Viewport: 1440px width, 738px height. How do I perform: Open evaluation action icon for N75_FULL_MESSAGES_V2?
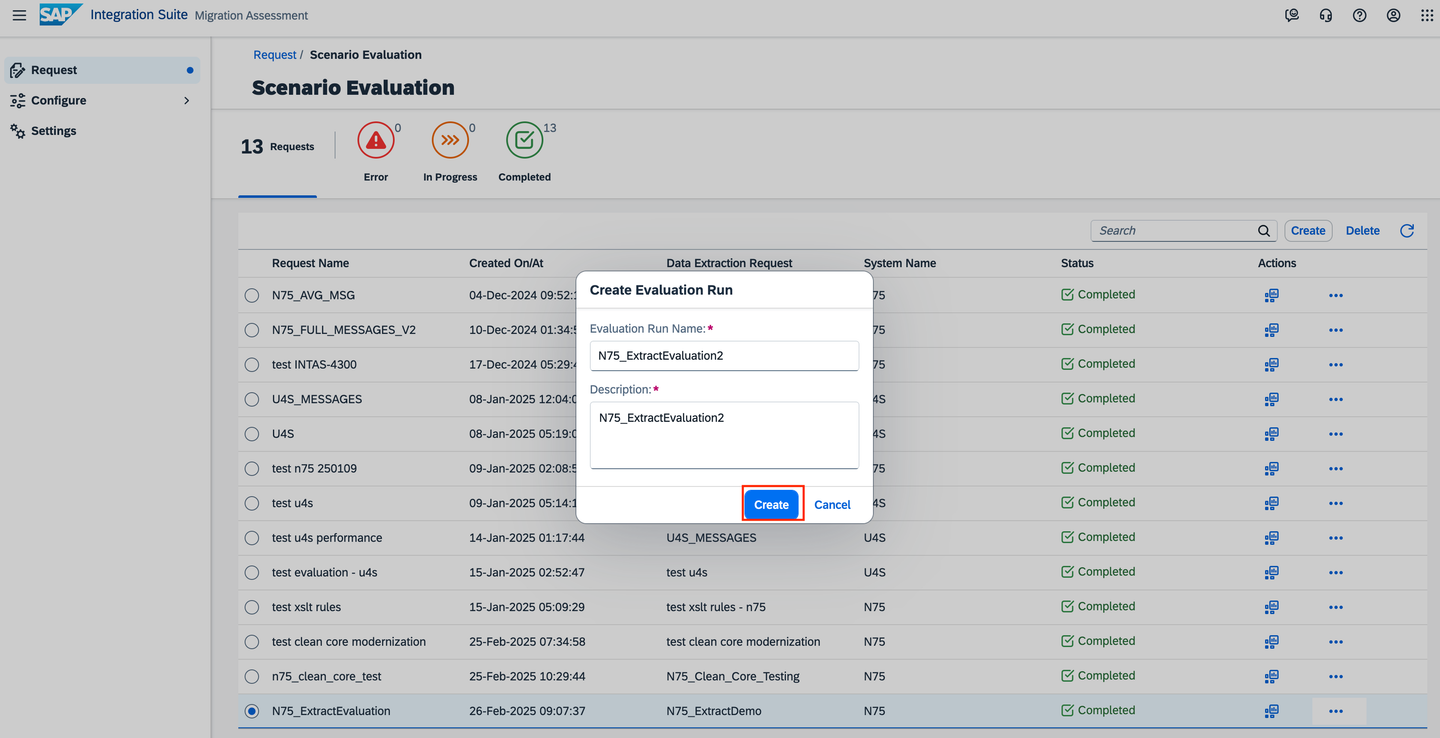click(1271, 330)
